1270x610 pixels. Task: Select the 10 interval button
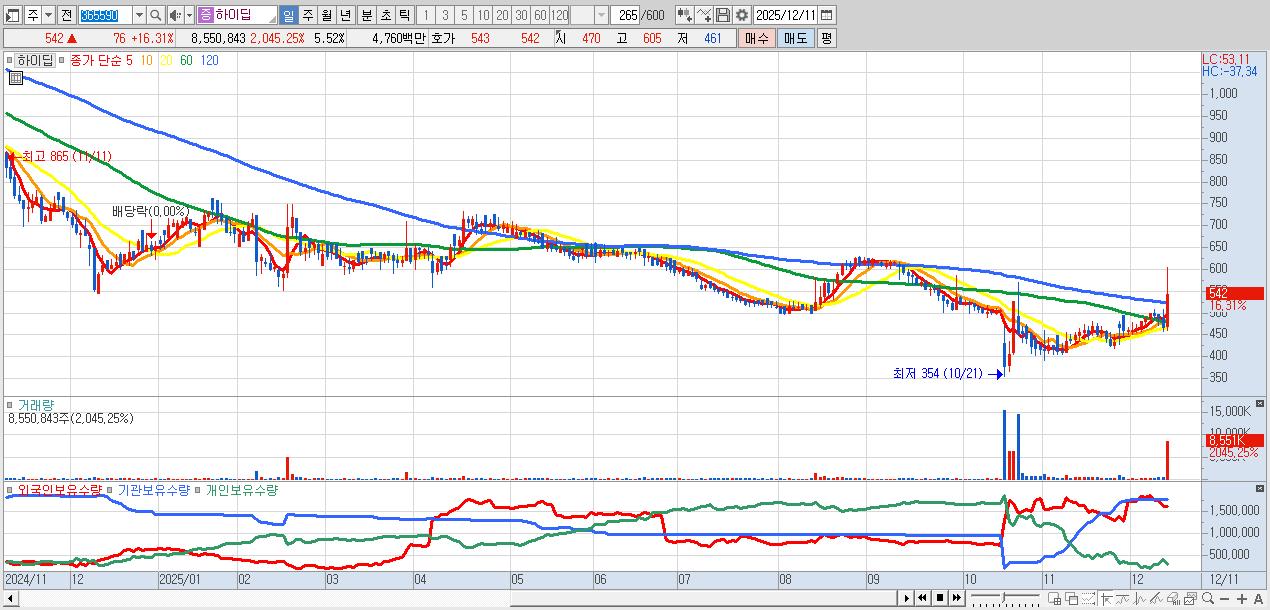click(x=484, y=15)
